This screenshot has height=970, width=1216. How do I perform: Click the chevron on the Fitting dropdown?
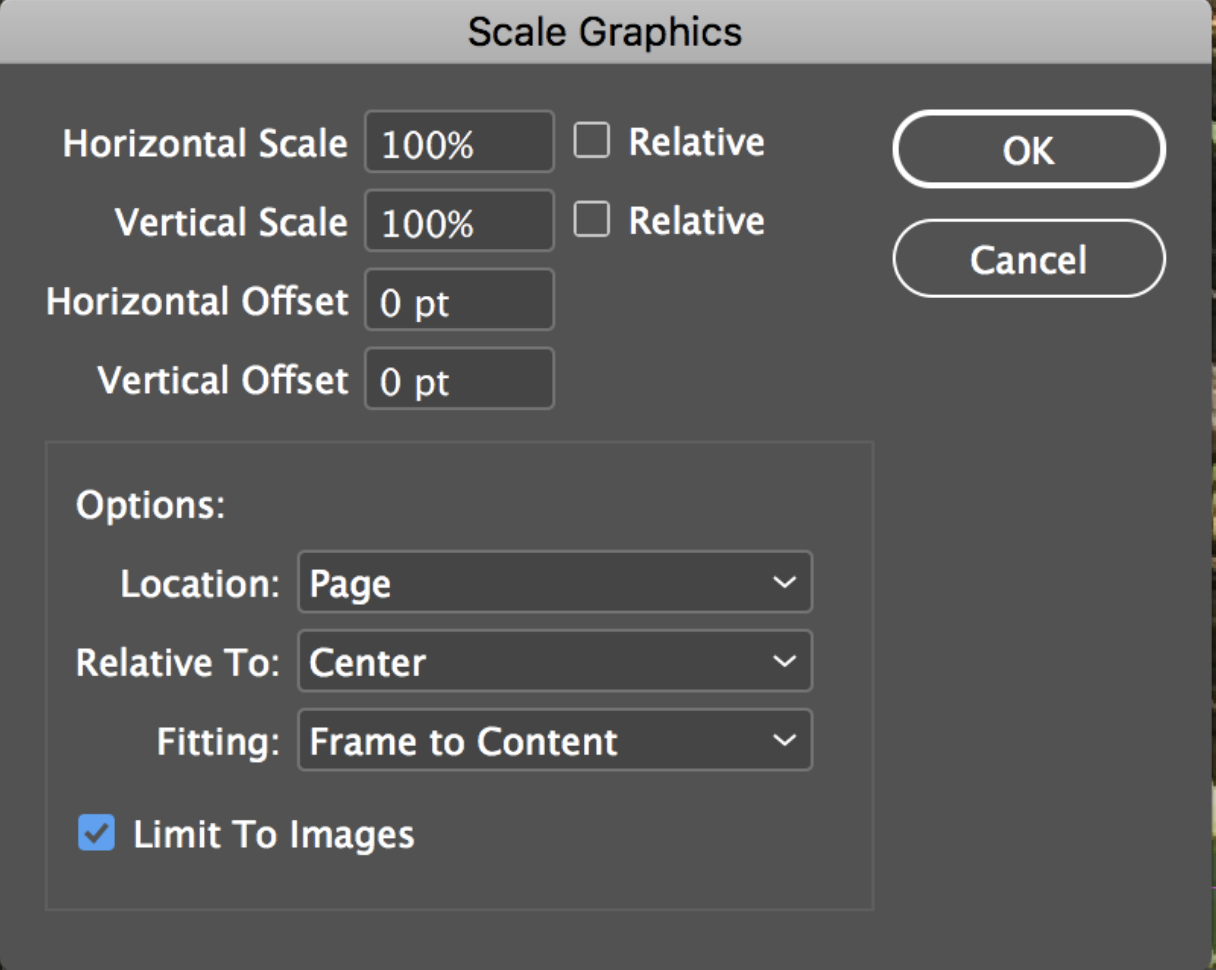(x=785, y=740)
